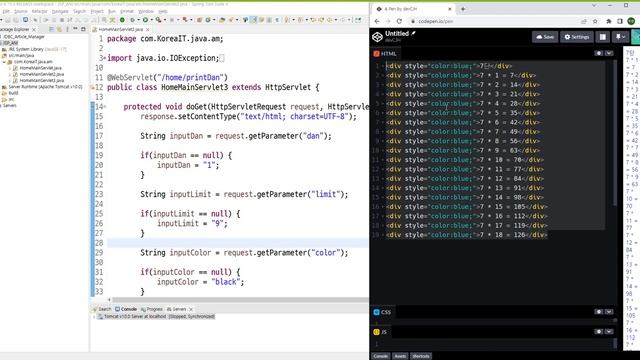Open the Navigate menu in Eclipse
The width and height of the screenshot is (640, 360).
coord(60,11)
